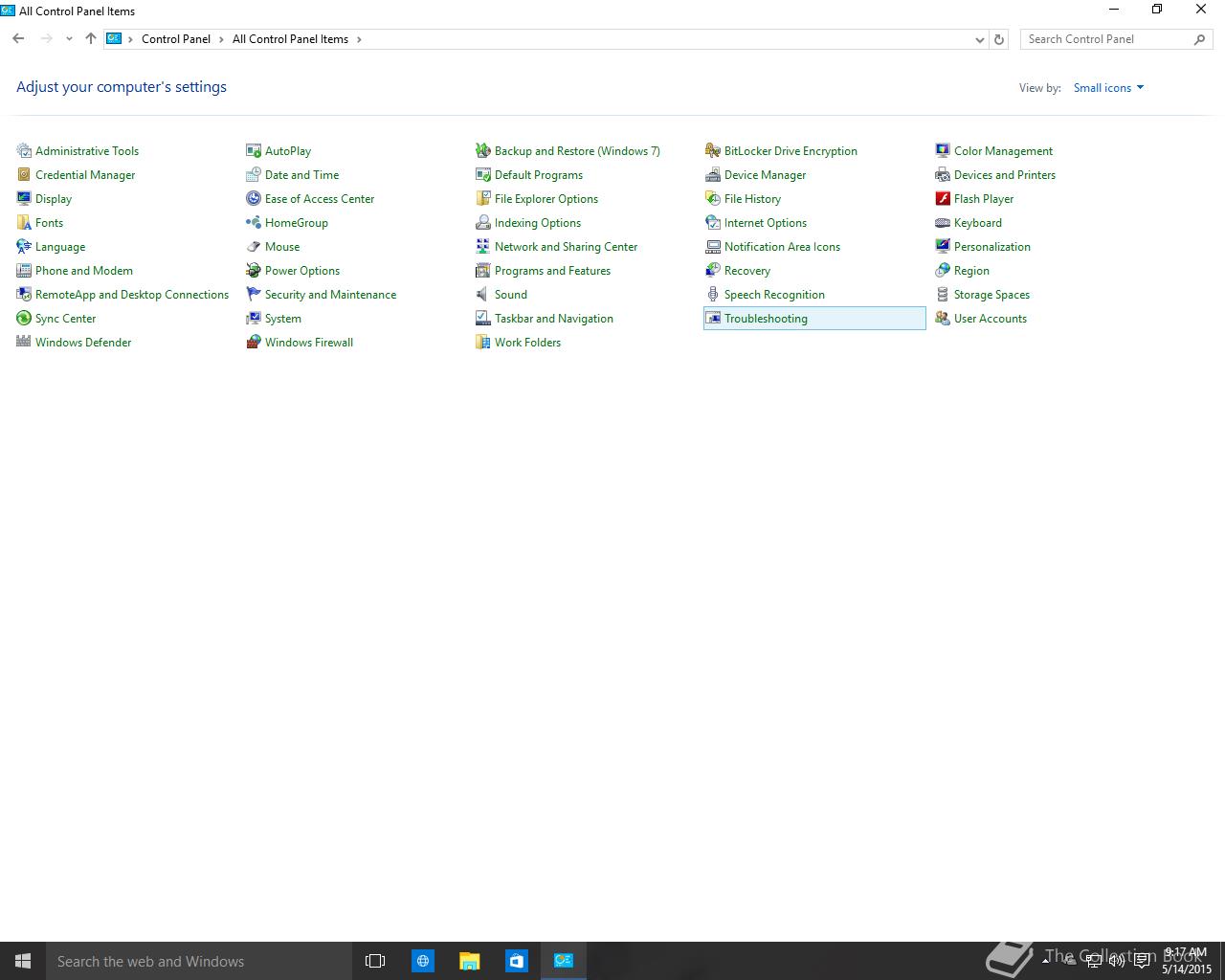Open Work Folders
Screen dimensions: 1225x980
coord(527,343)
